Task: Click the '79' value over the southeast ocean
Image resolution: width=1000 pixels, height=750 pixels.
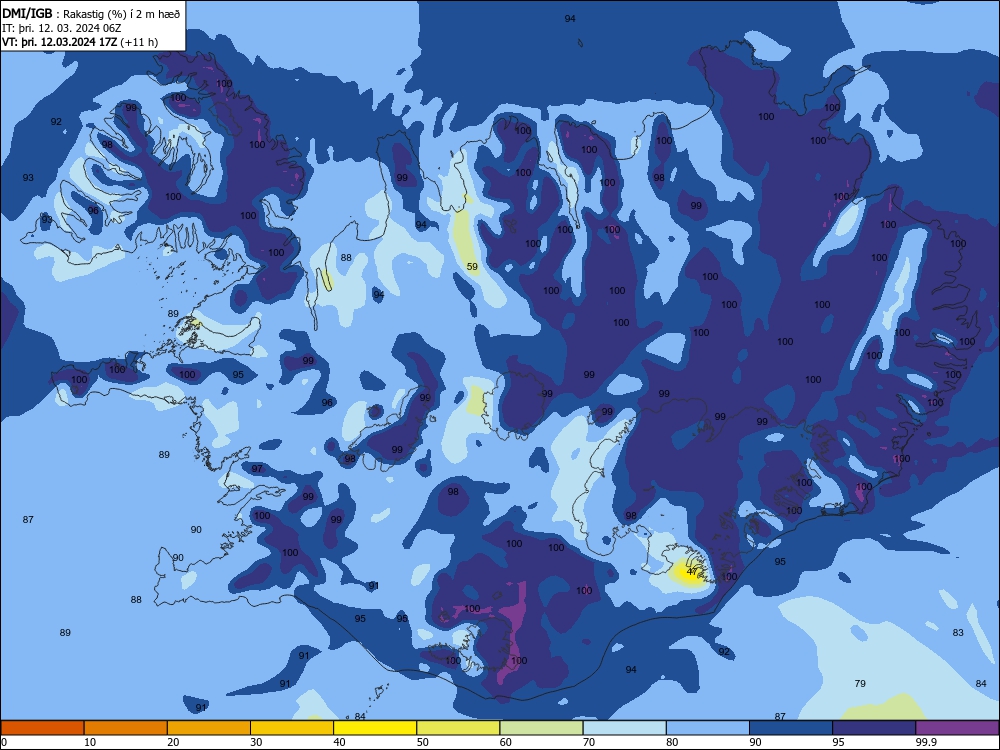Action: (860, 683)
